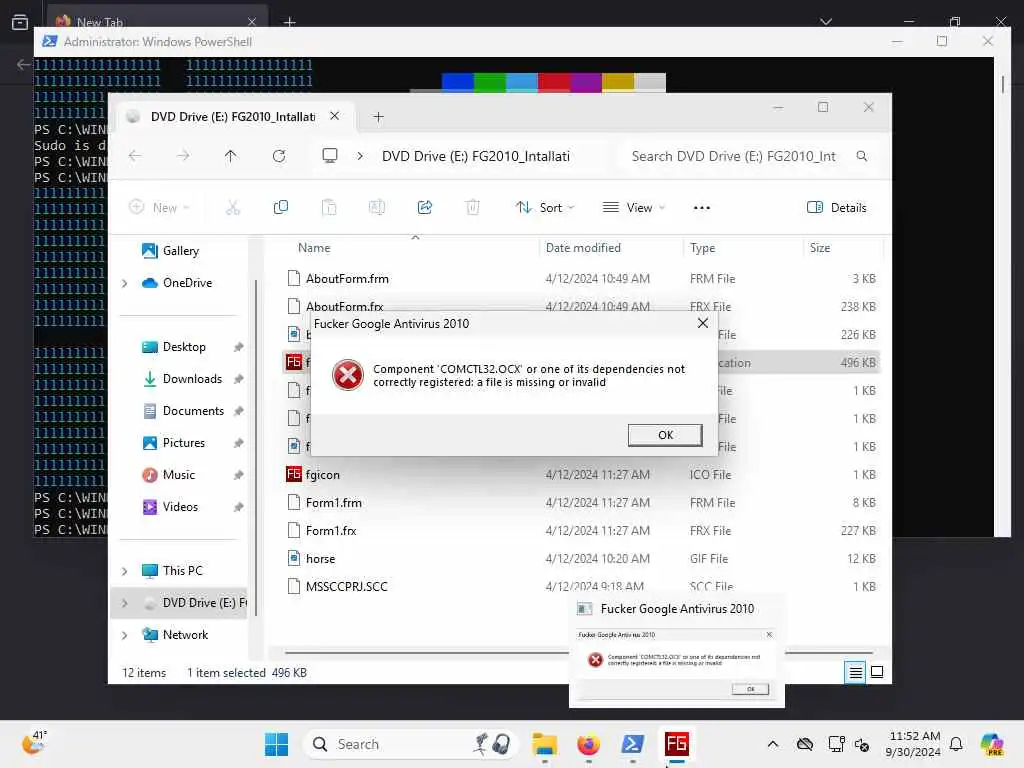Open the View dropdown
Viewport: 1024px width, 768px height.
[x=633, y=208]
